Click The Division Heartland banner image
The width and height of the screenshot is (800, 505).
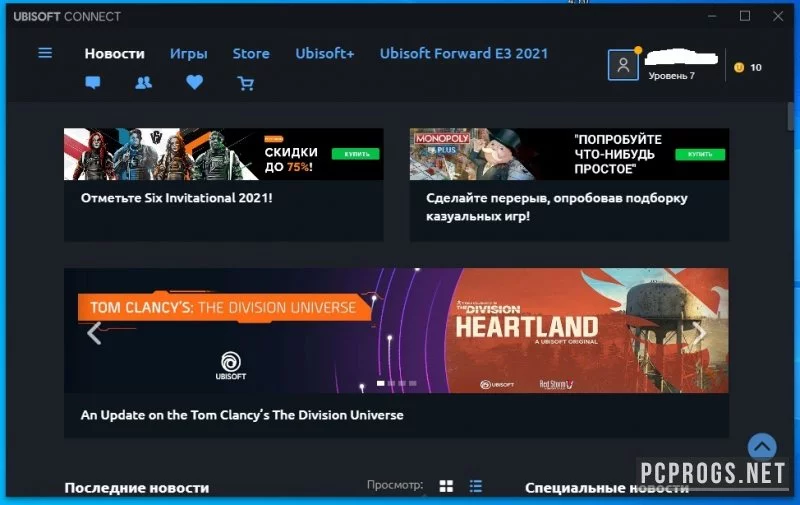tap(396, 331)
